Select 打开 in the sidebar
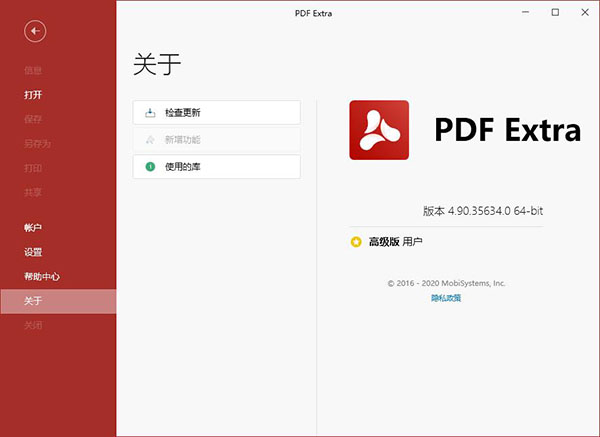Image resolution: width=600 pixels, height=437 pixels. pyautogui.click(x=33, y=95)
